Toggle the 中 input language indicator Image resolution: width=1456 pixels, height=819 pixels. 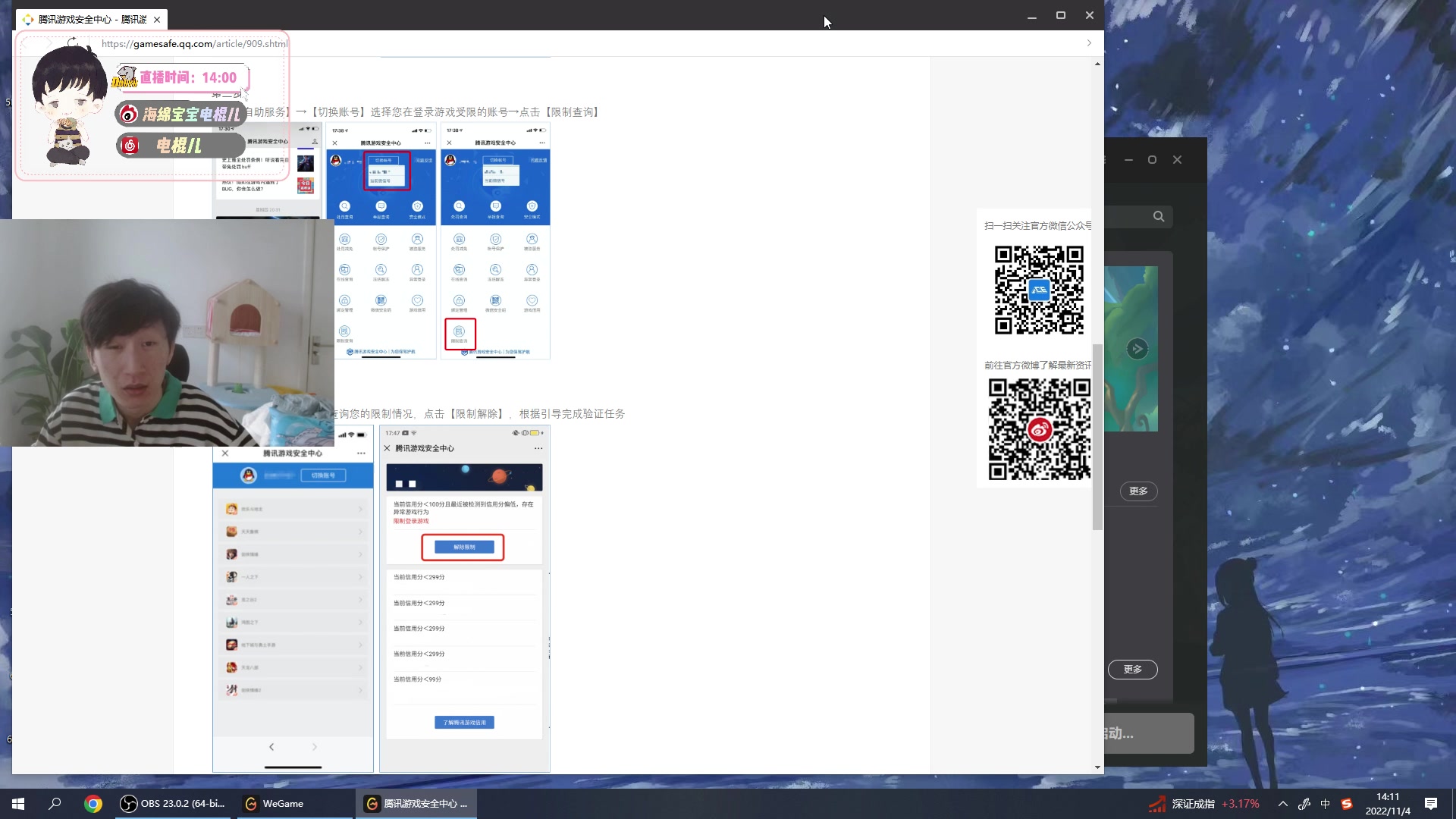1326,804
